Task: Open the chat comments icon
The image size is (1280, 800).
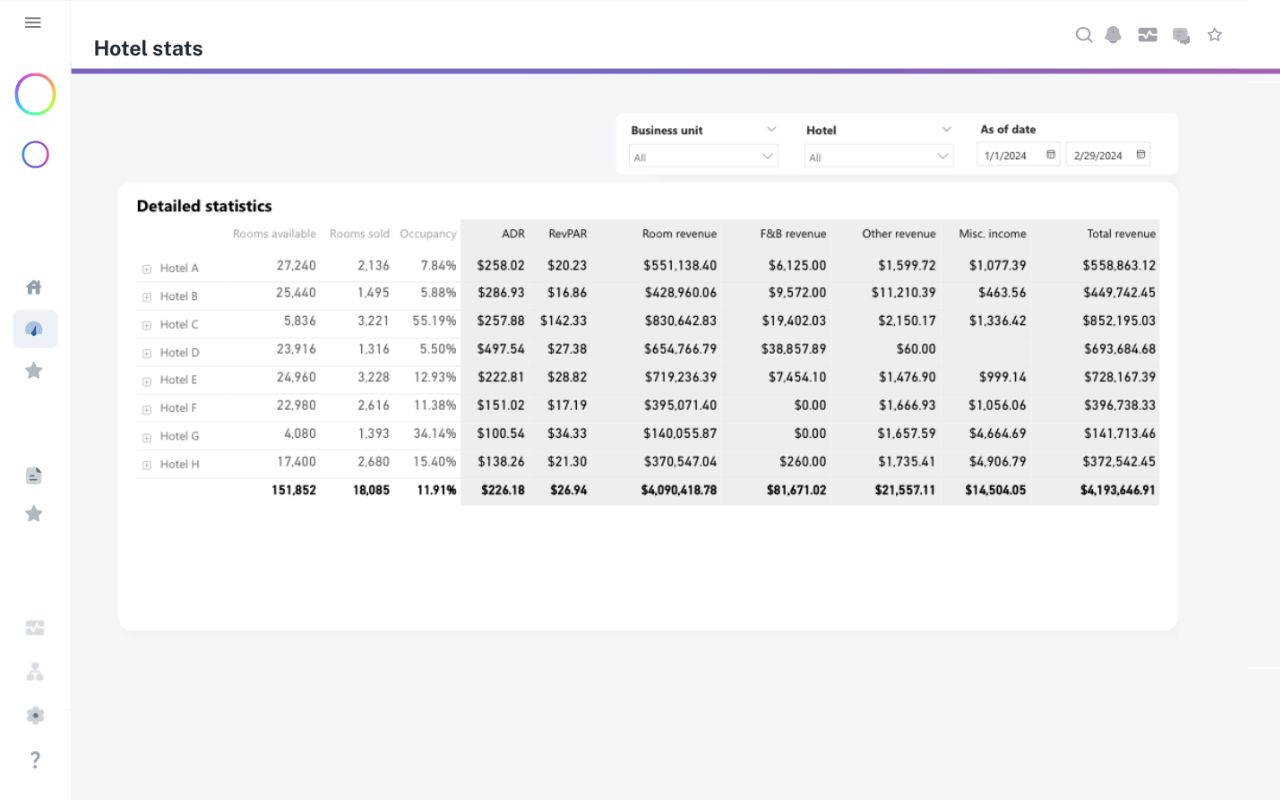Action: tap(1181, 36)
